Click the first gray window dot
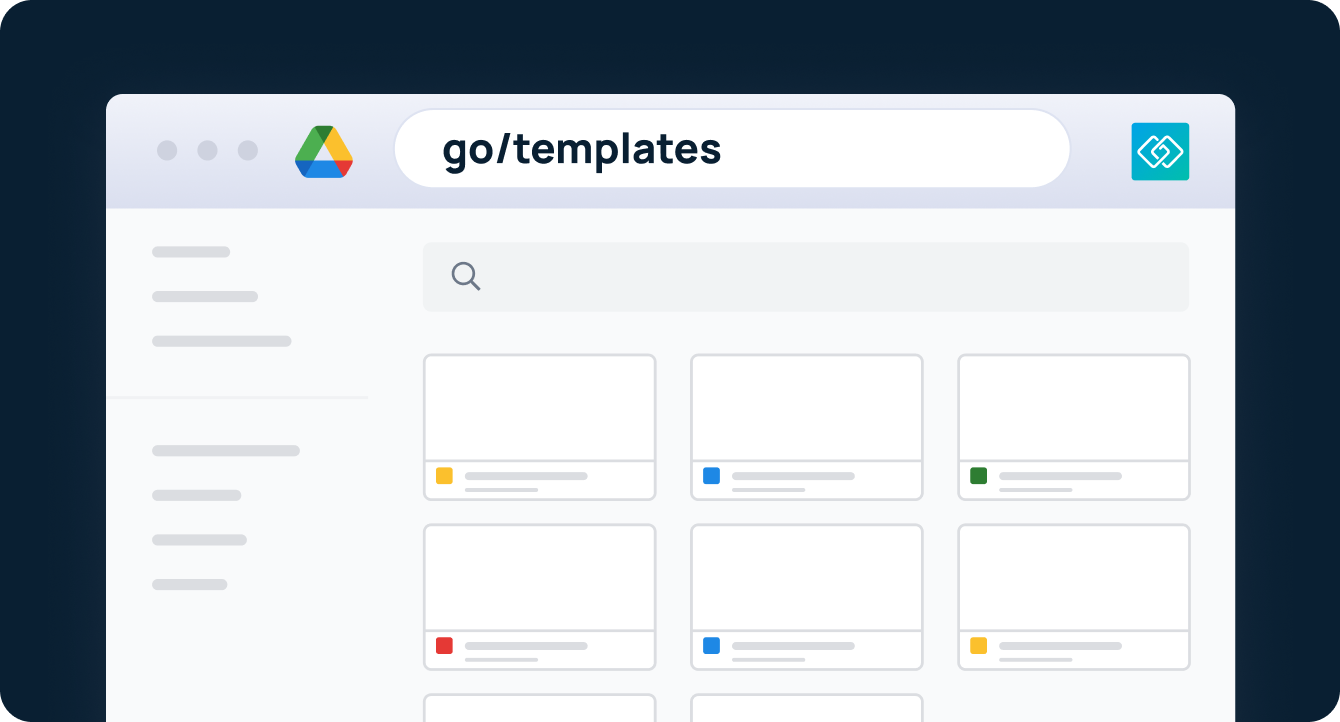 click(x=167, y=151)
